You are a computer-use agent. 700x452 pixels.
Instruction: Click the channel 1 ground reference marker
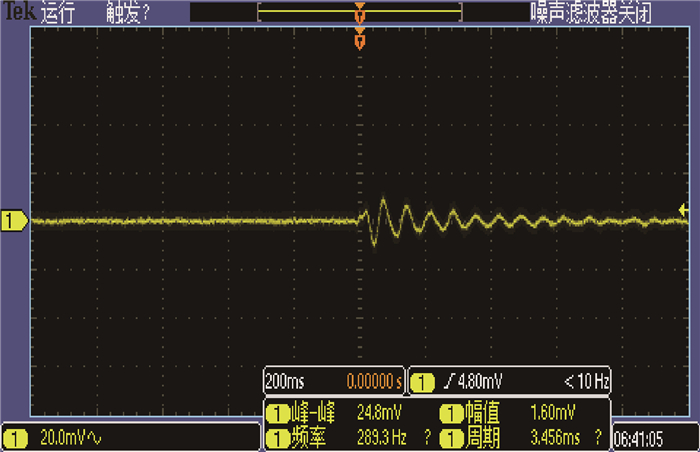(14, 220)
